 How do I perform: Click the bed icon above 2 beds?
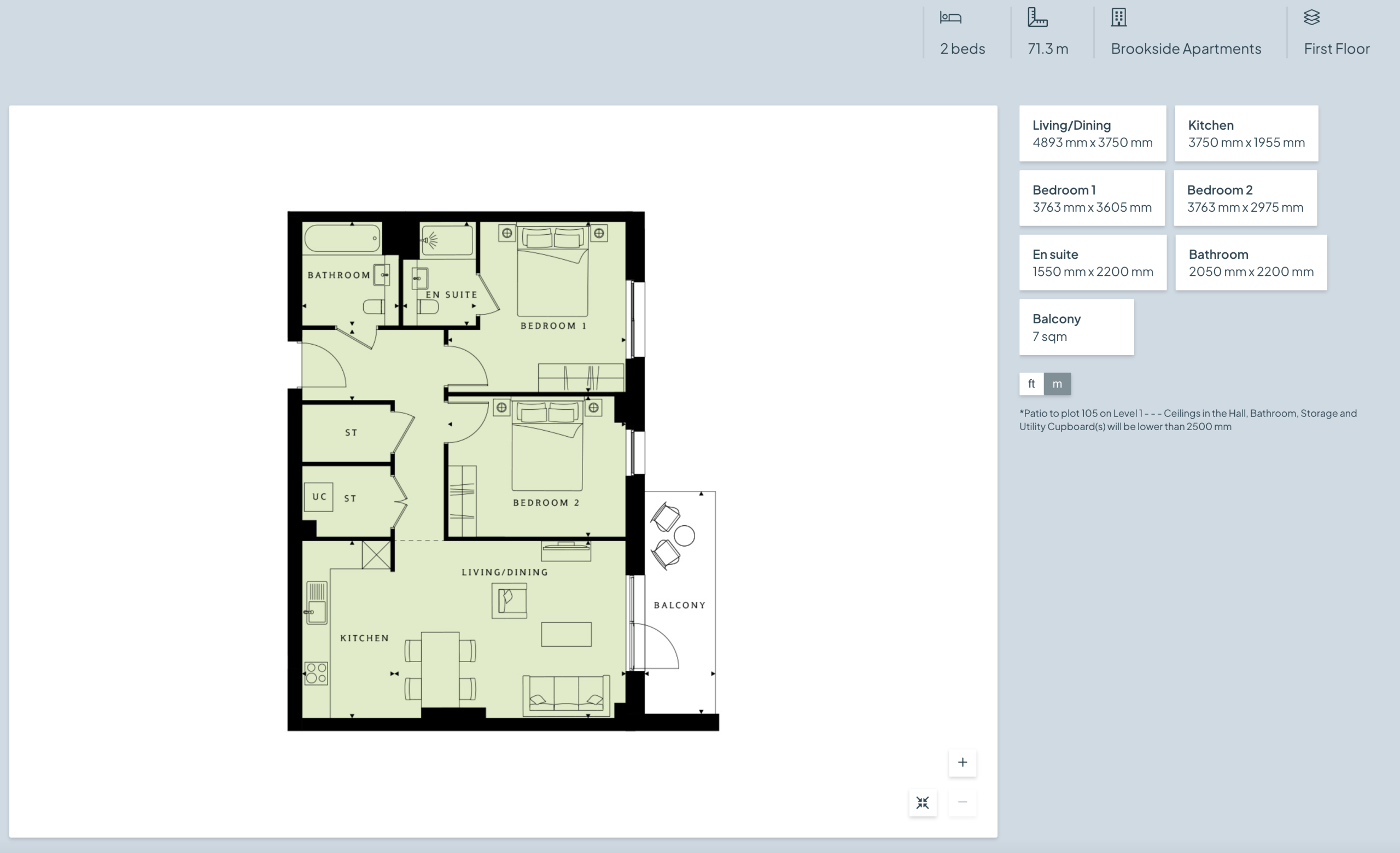(950, 18)
